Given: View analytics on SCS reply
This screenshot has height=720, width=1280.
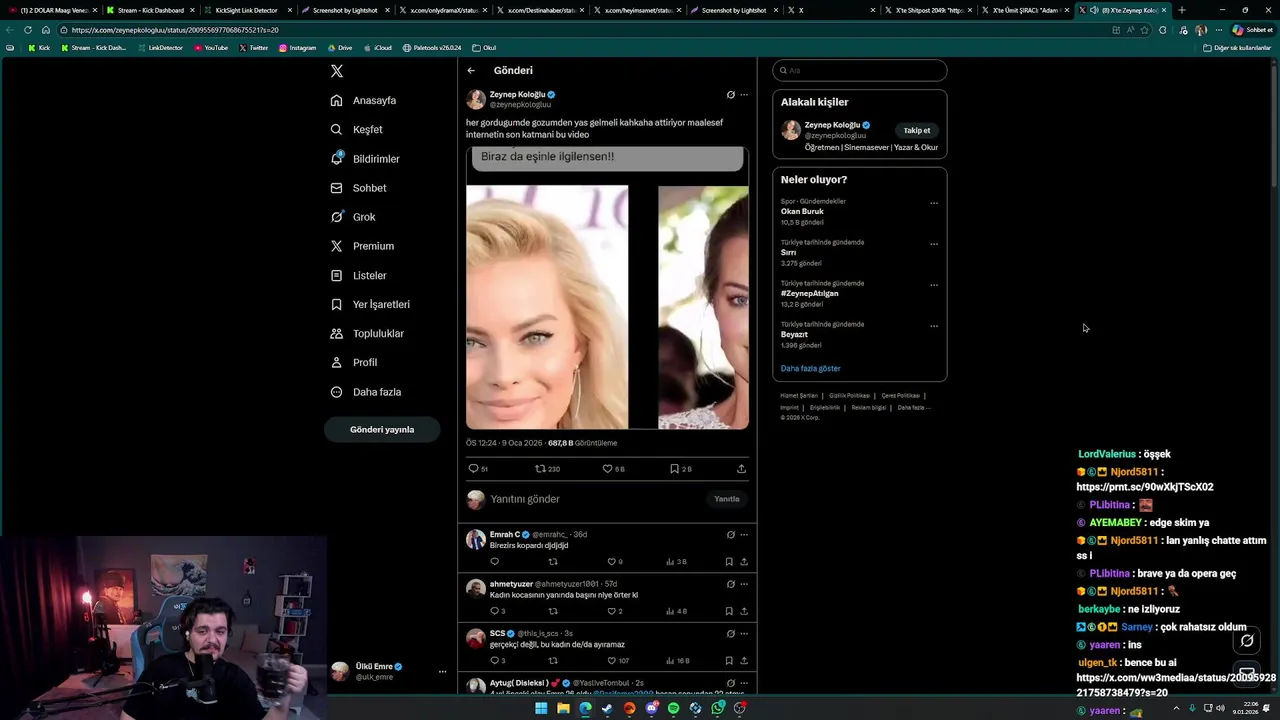Looking at the screenshot, I should pyautogui.click(x=678, y=660).
